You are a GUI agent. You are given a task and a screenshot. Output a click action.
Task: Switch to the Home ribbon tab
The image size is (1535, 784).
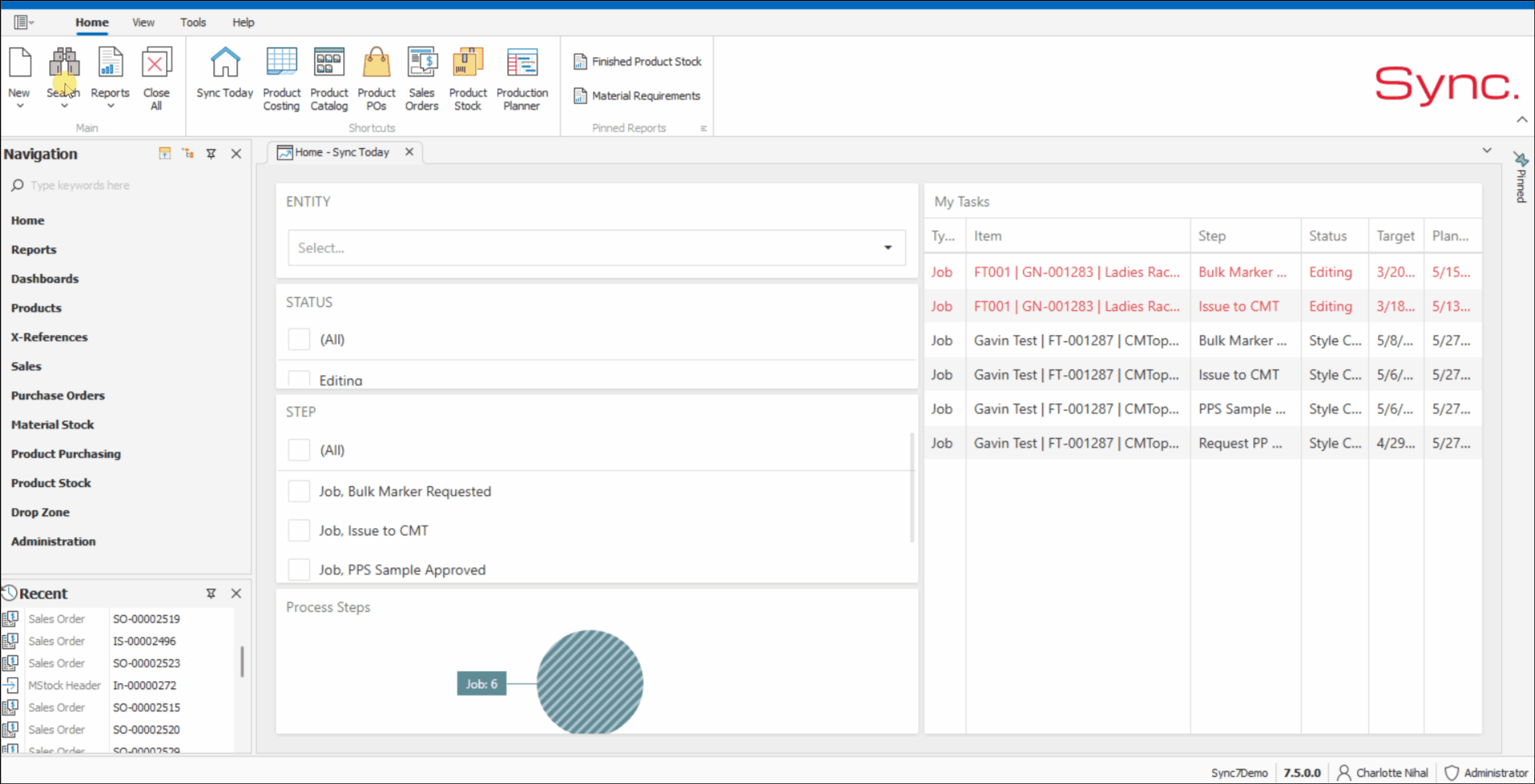coord(92,23)
